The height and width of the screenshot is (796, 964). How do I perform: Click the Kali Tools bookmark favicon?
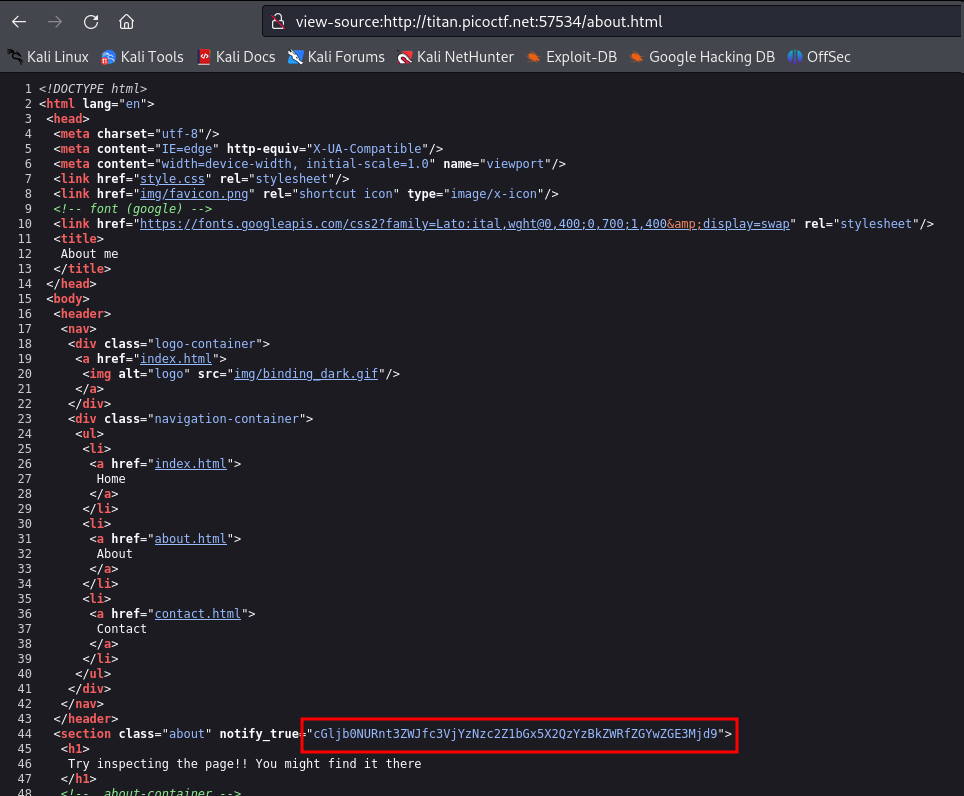pos(108,57)
